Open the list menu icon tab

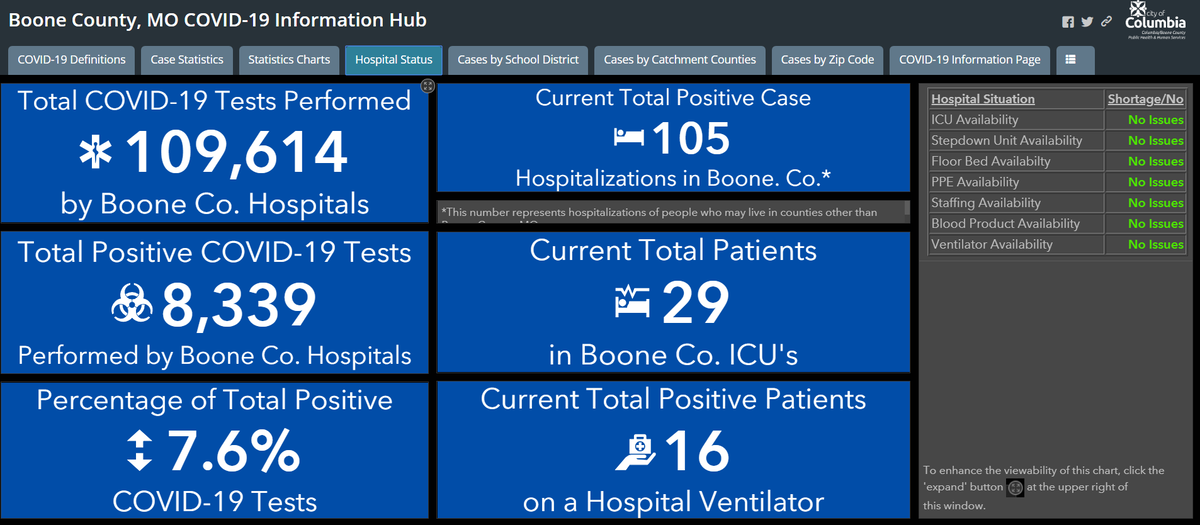[x=1071, y=60]
